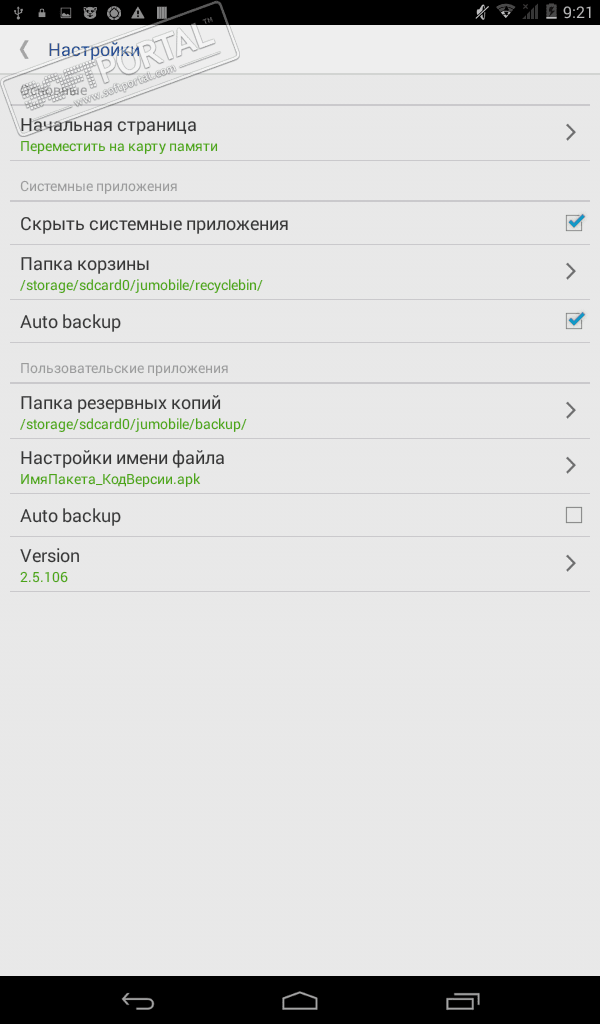Uncheck Скрыть системные приложения checkbox
This screenshot has width=600, height=1024.
pyautogui.click(x=574, y=223)
